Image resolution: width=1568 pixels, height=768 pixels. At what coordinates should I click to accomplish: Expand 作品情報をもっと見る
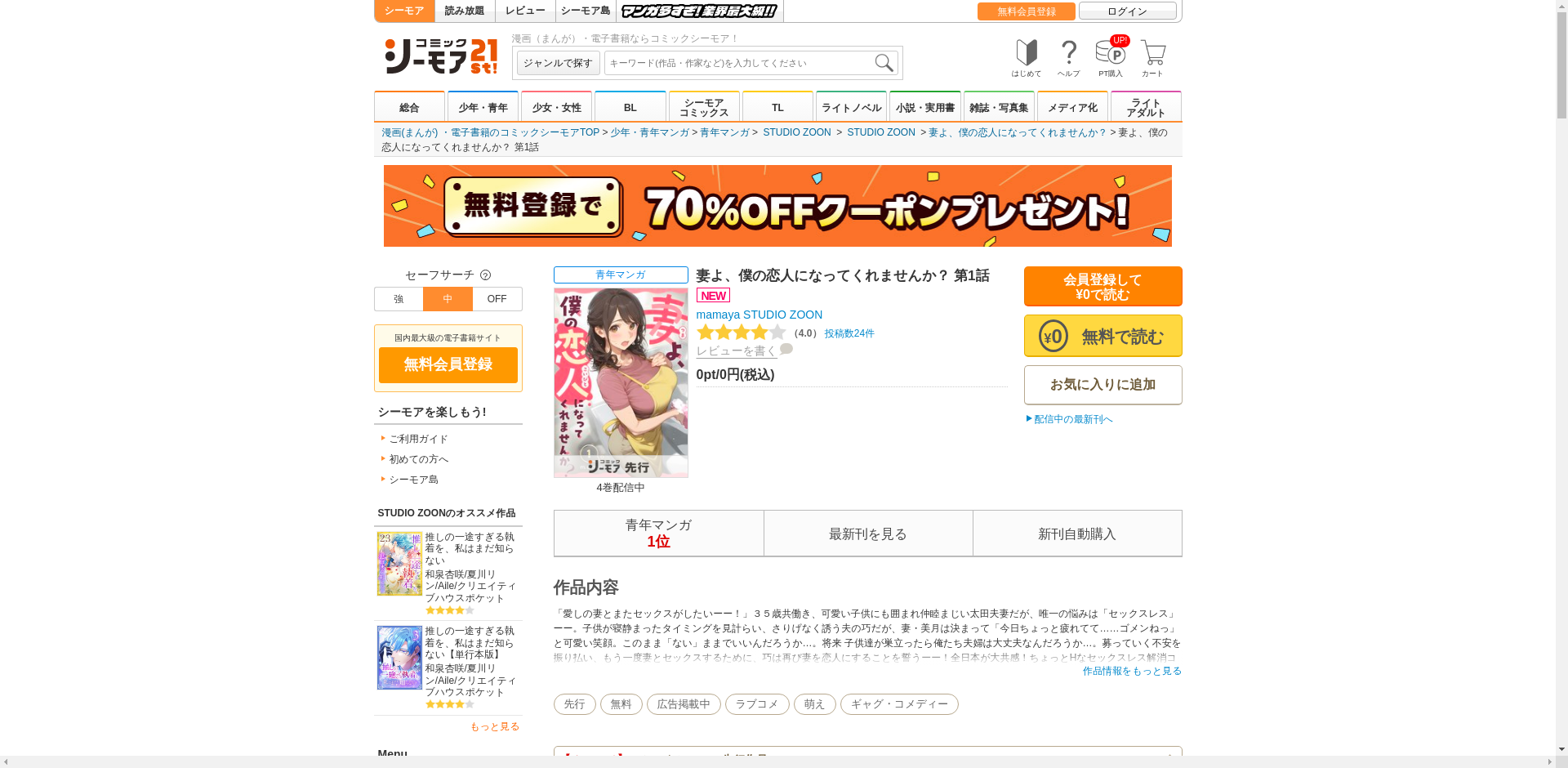click(1132, 672)
